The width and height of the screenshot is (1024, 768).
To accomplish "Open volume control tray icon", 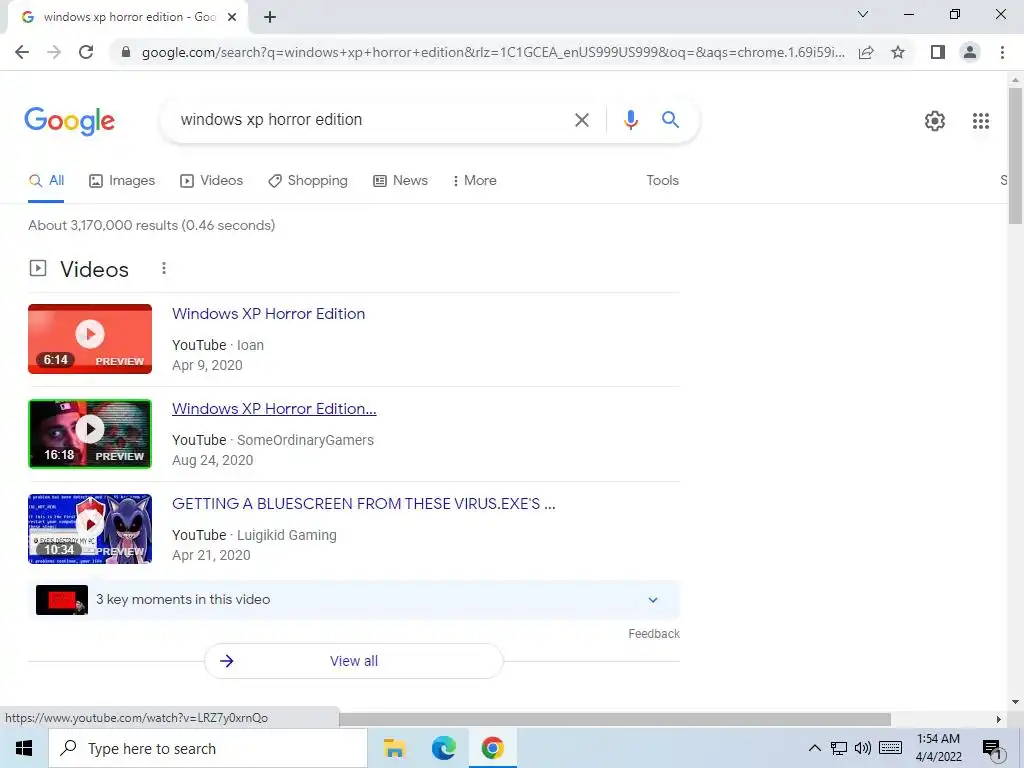I will 863,748.
